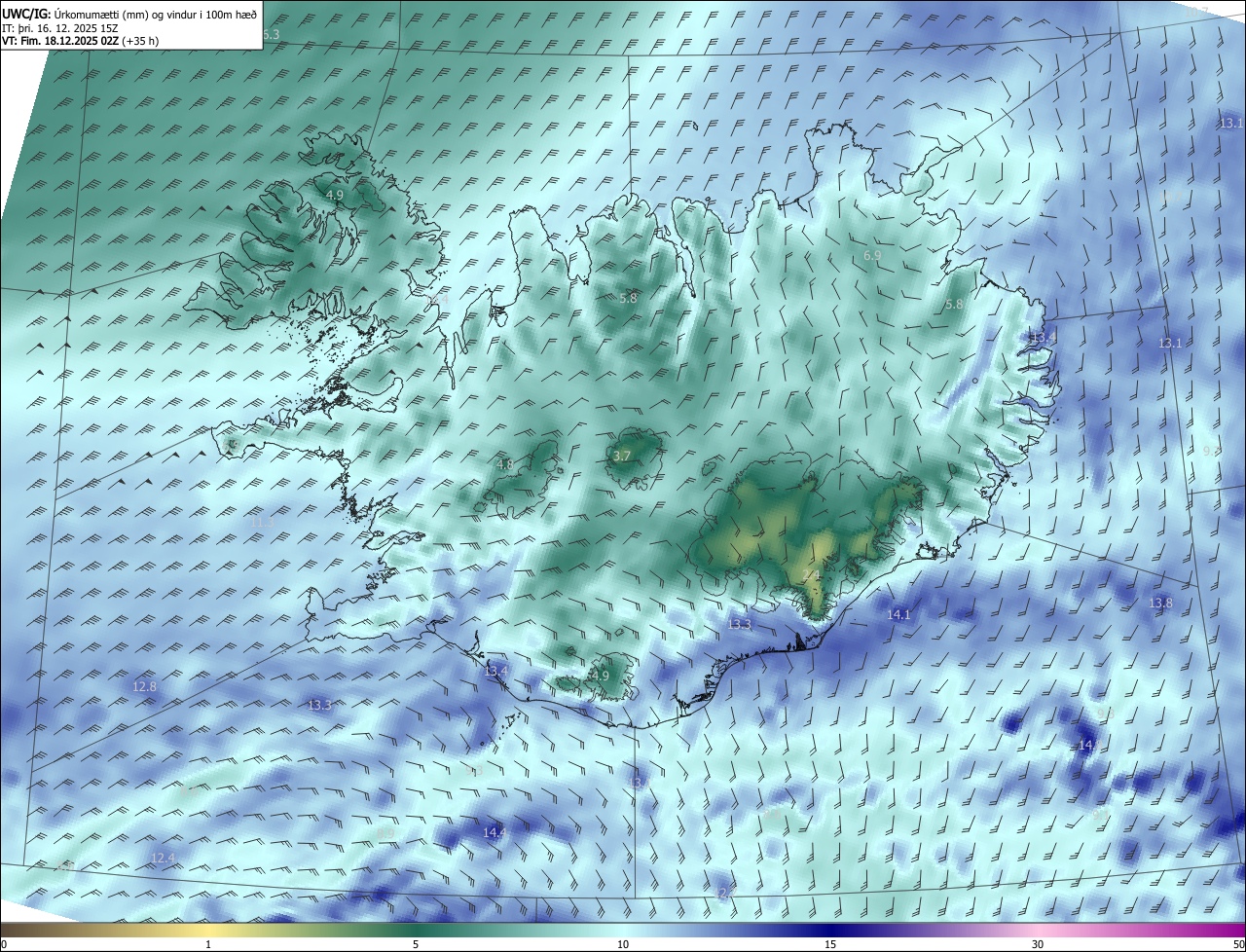
Task: Click the 4.8 value label on the map
Action: tap(505, 464)
